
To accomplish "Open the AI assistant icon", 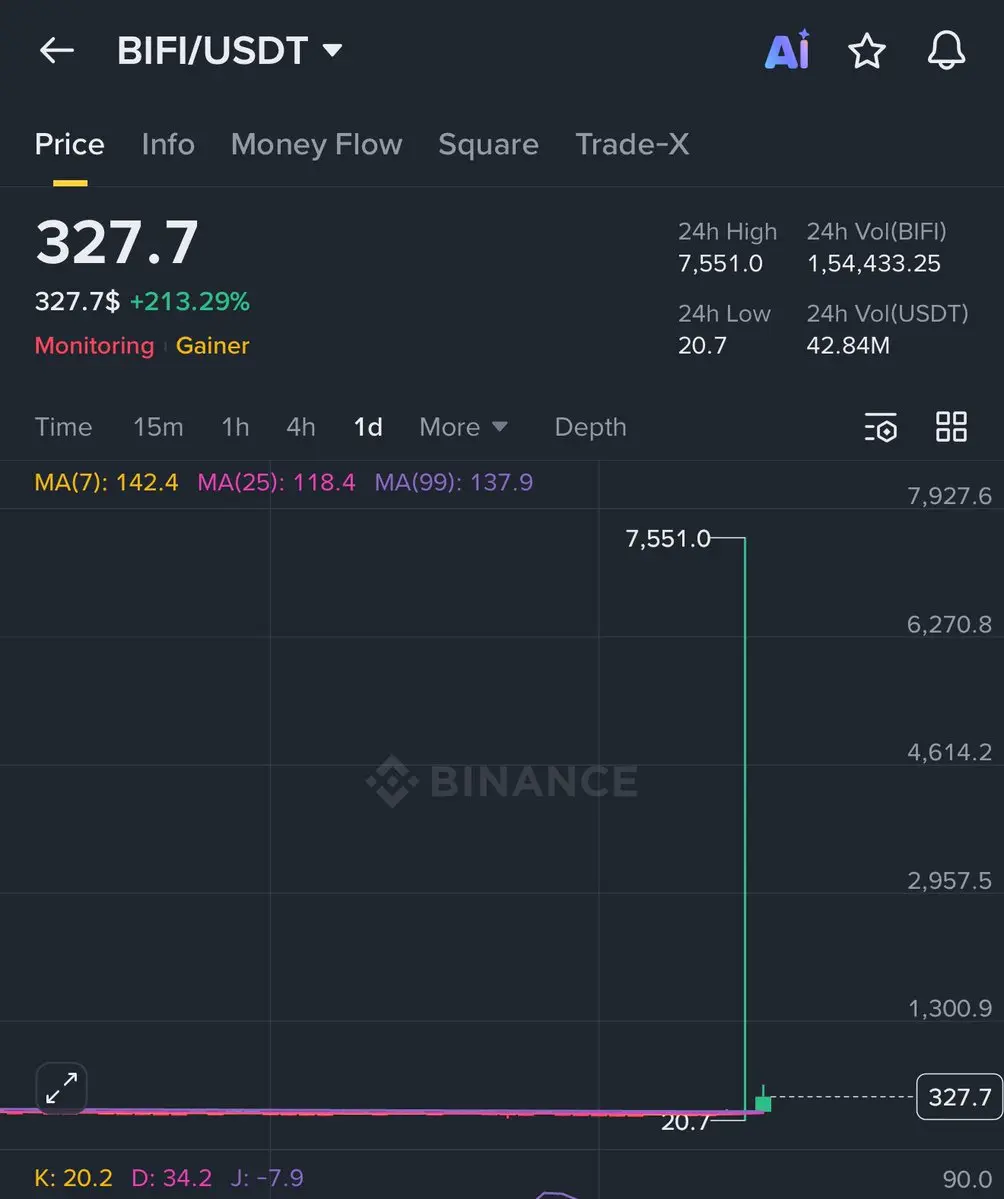I will click(x=787, y=51).
